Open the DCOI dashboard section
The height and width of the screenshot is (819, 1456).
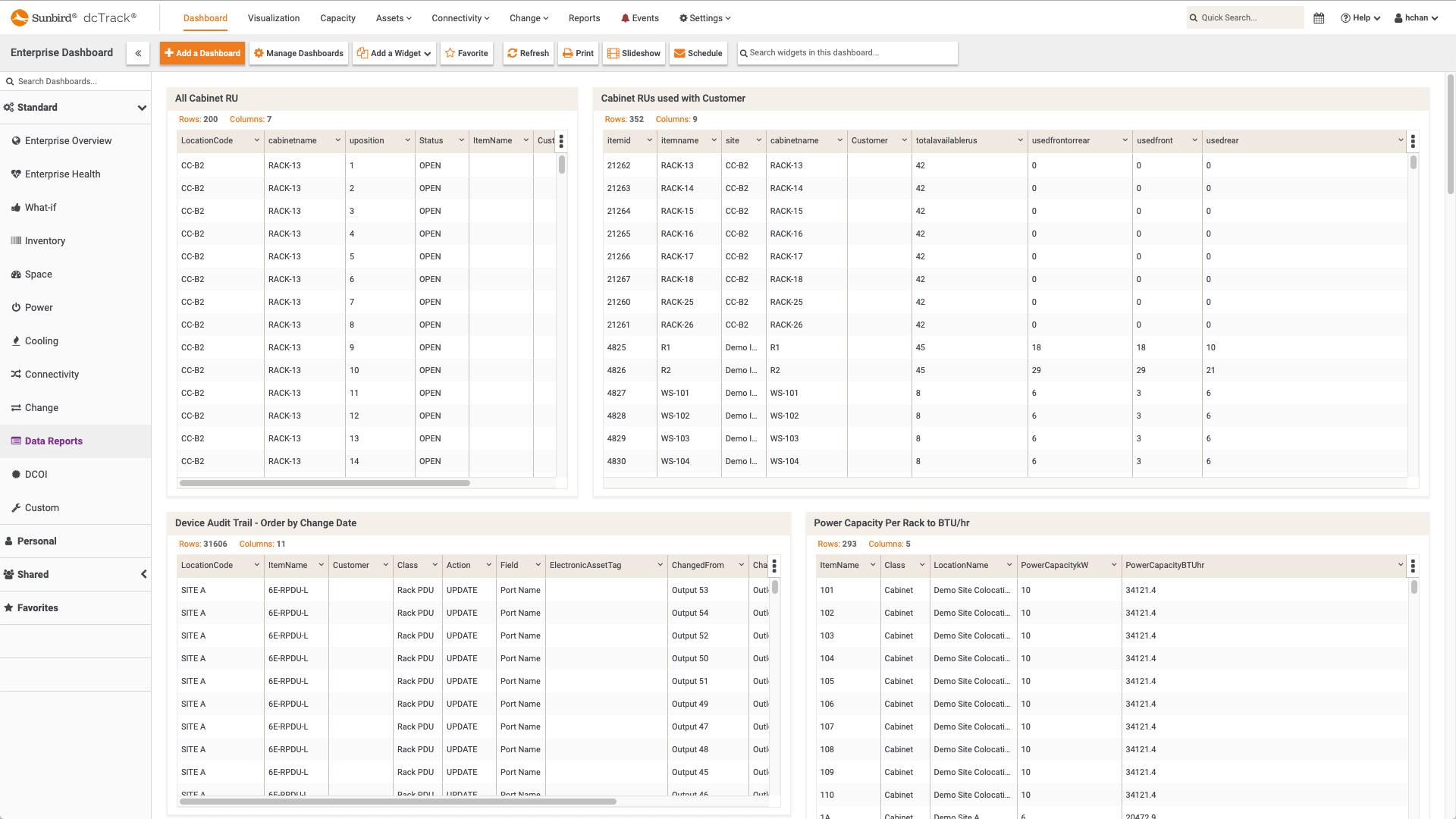click(x=36, y=474)
